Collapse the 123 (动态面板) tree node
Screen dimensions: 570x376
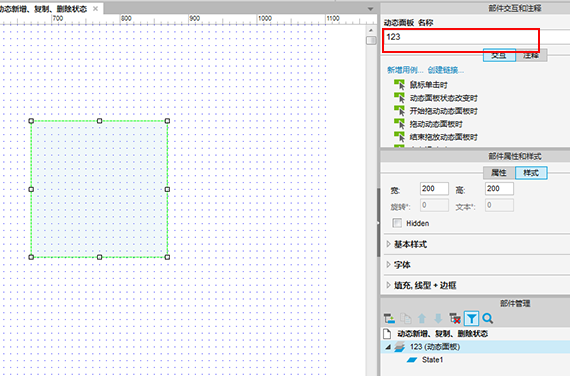pyautogui.click(x=388, y=347)
